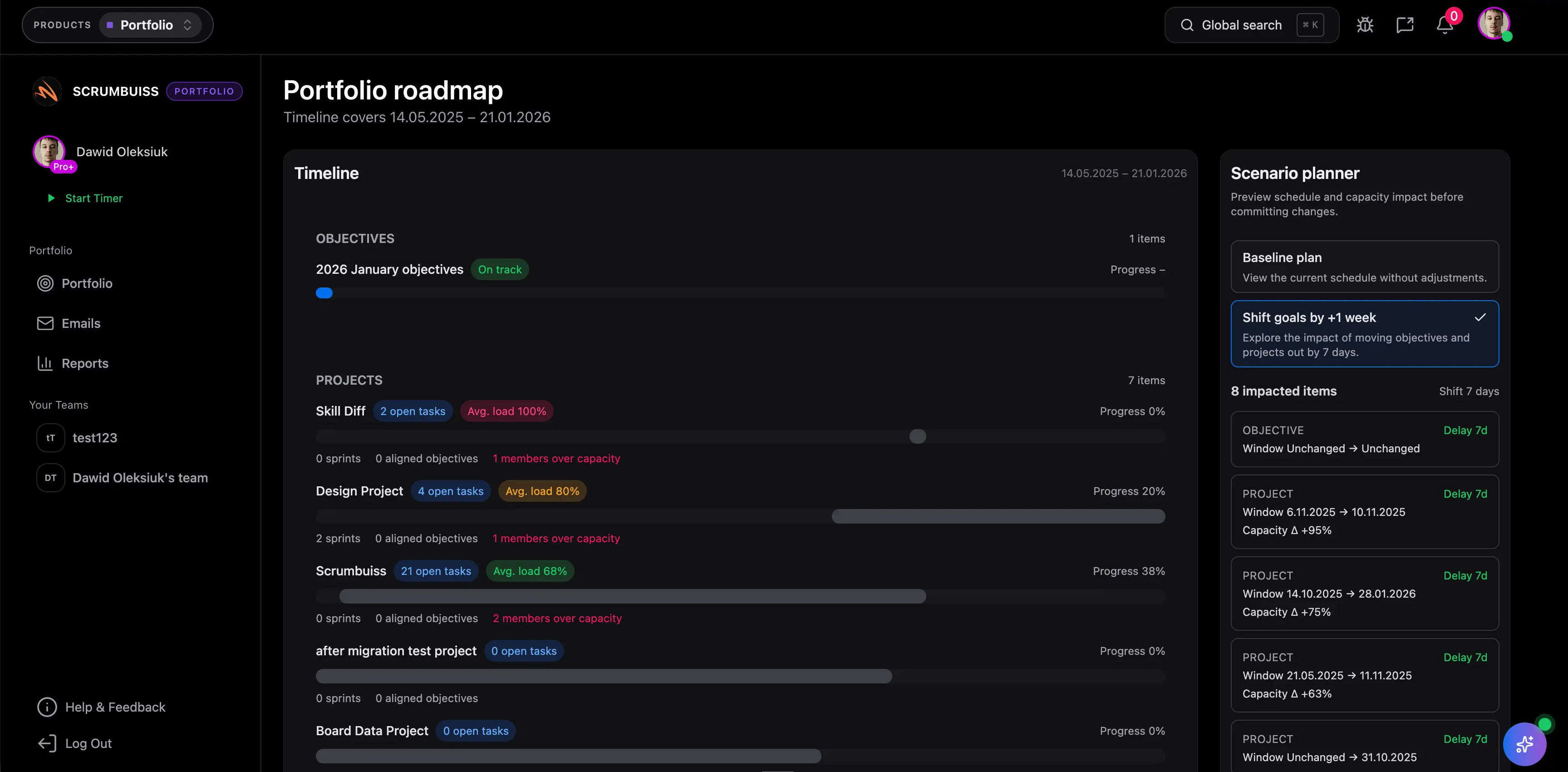Open the floating AI assistant sparkle button
Screen dimensions: 1568x772
coord(1525,744)
